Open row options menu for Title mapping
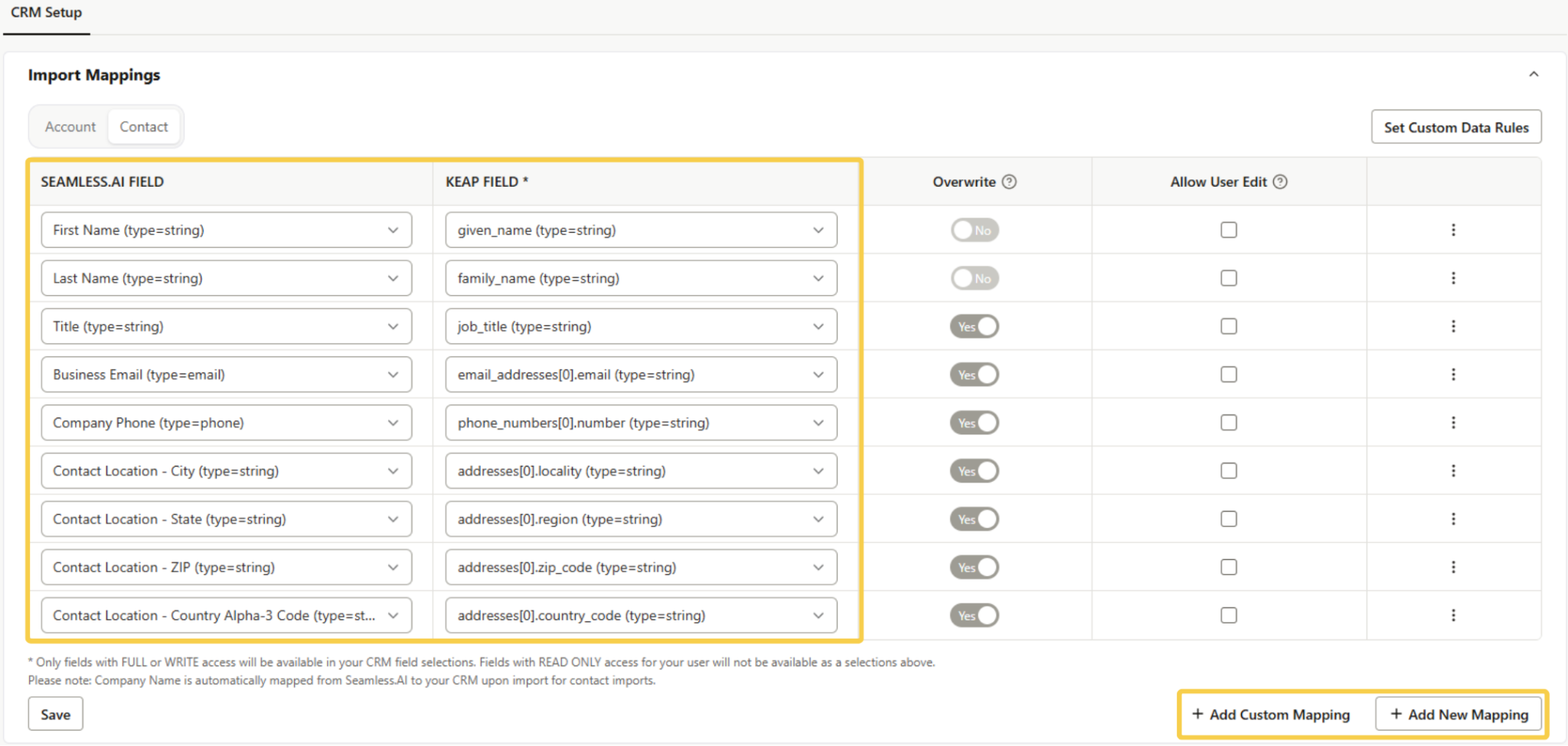1568x746 pixels. (1453, 326)
